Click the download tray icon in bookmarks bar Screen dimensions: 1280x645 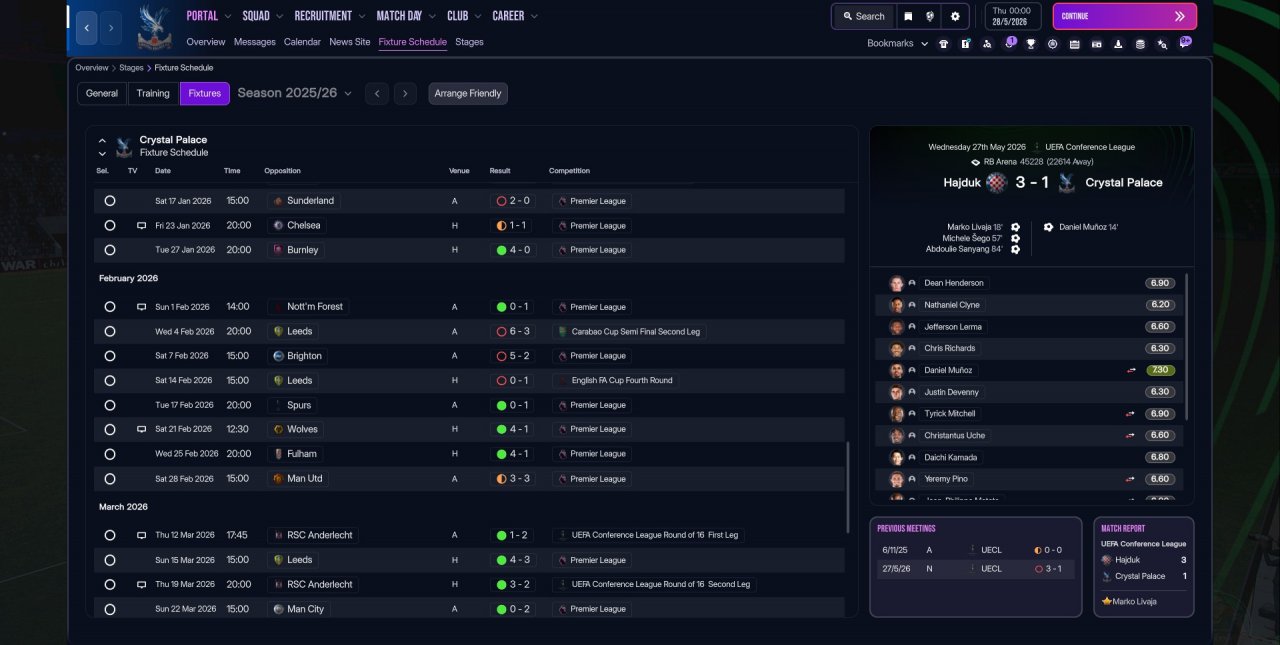pos(1118,44)
